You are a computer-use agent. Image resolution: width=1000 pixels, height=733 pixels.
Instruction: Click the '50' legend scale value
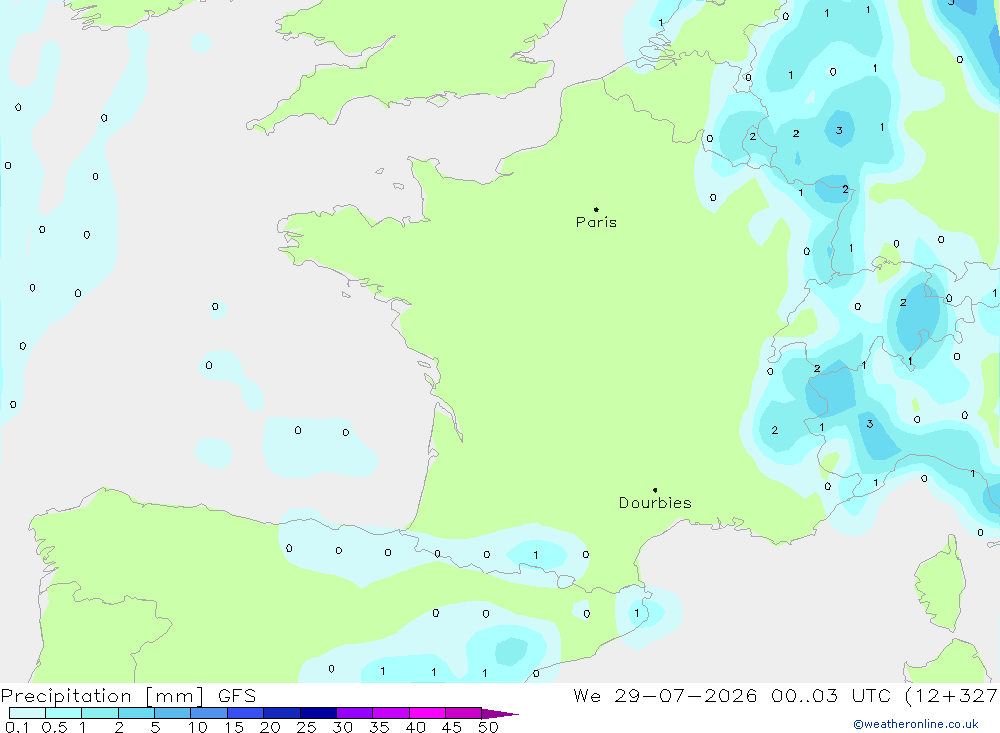click(x=488, y=727)
